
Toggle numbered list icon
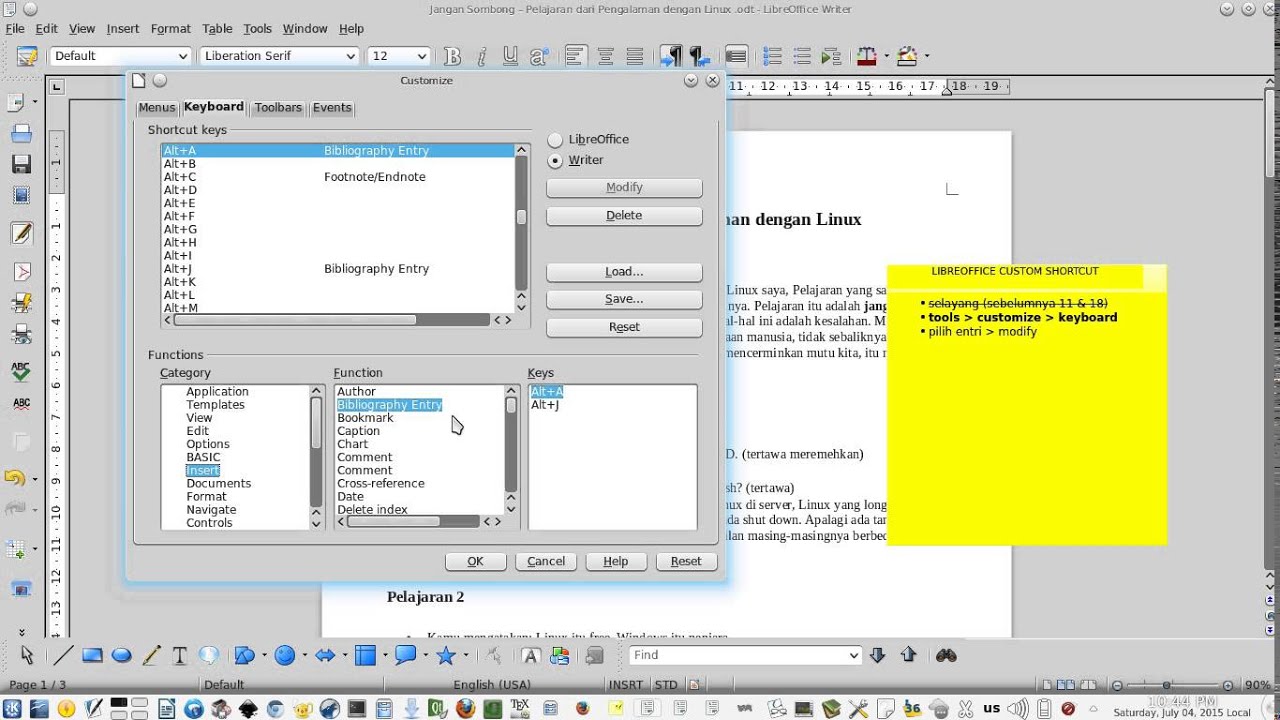point(772,56)
